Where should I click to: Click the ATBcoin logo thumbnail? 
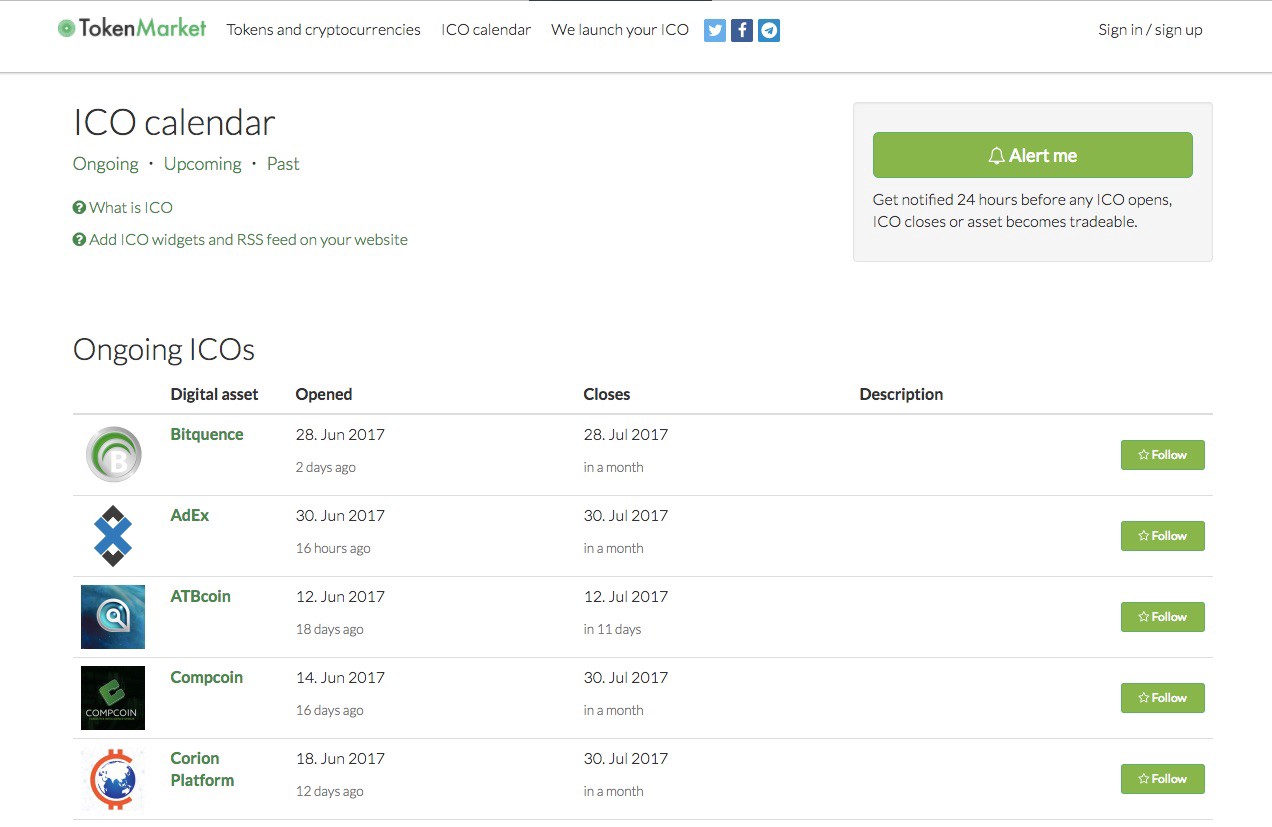(x=113, y=617)
